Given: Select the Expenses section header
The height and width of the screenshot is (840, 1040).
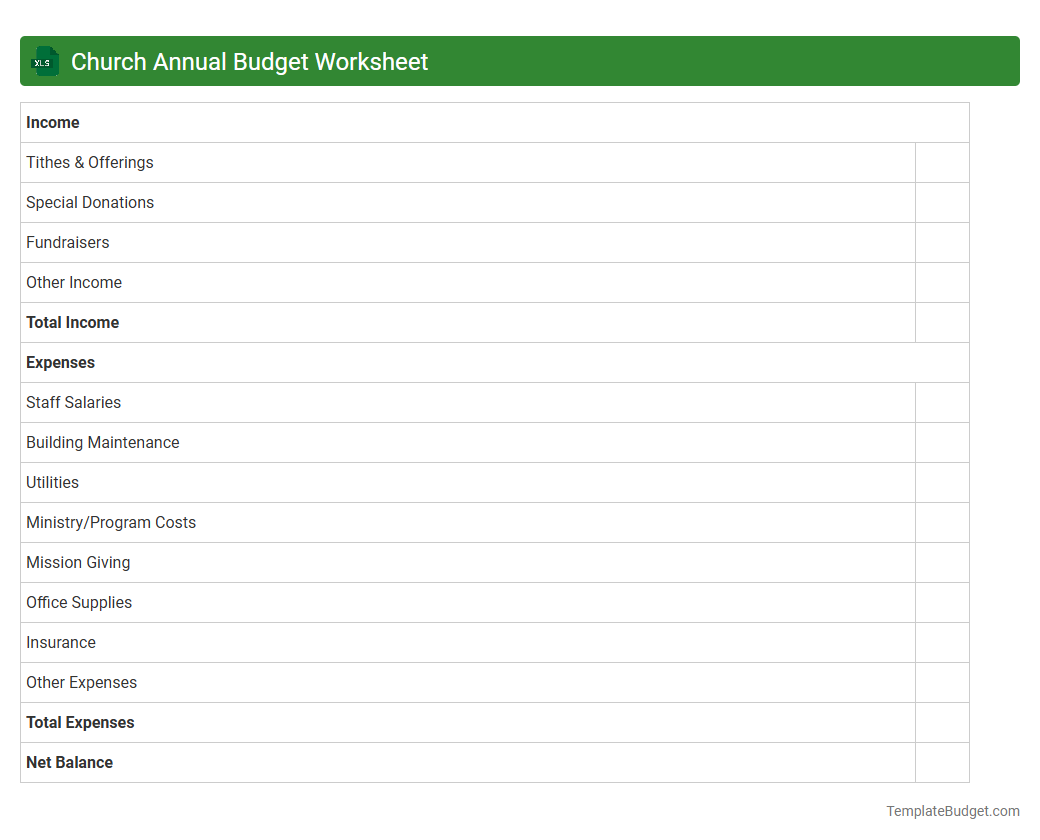Looking at the screenshot, I should (x=60, y=362).
